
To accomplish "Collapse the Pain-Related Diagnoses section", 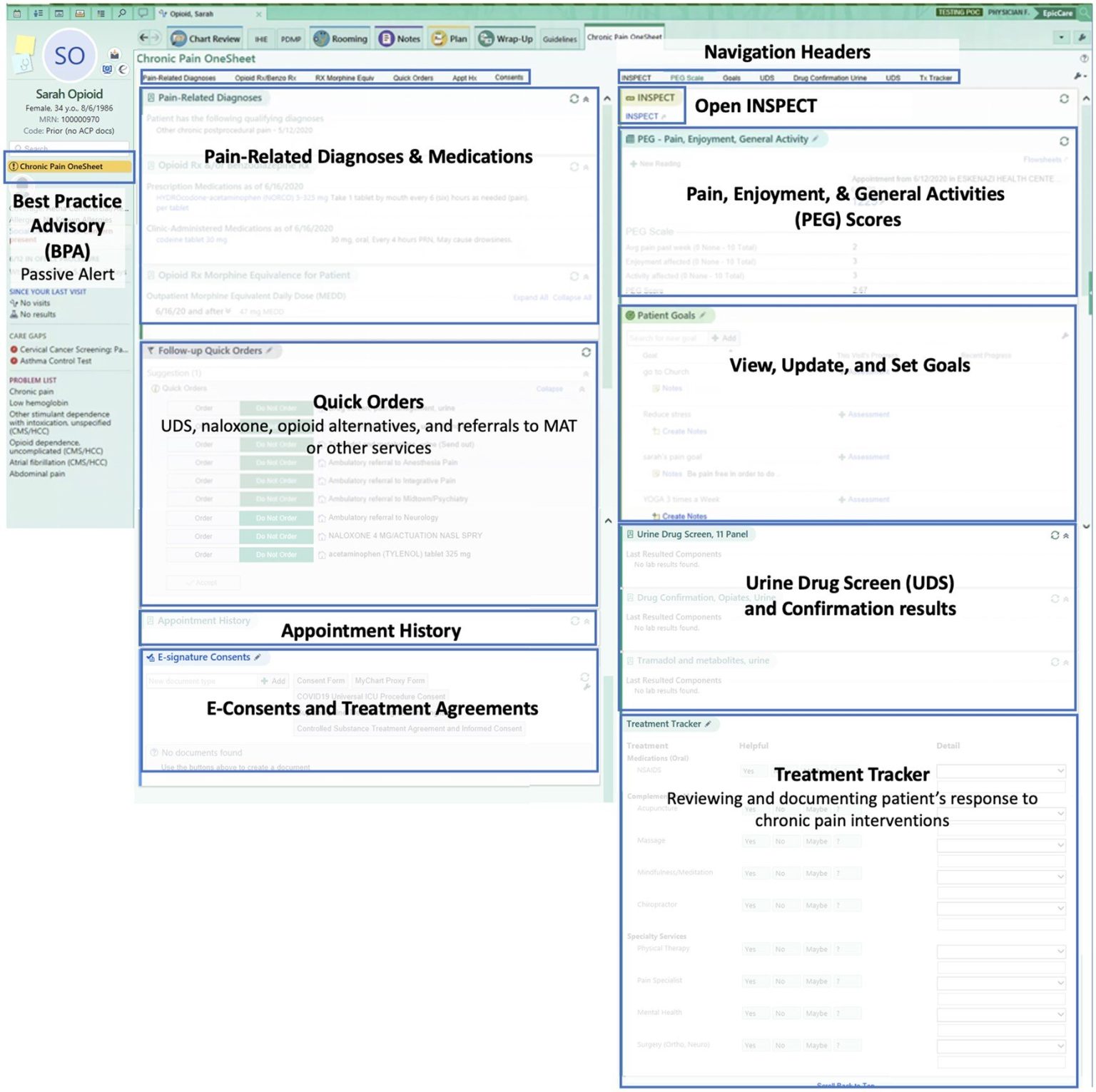I will point(586,99).
